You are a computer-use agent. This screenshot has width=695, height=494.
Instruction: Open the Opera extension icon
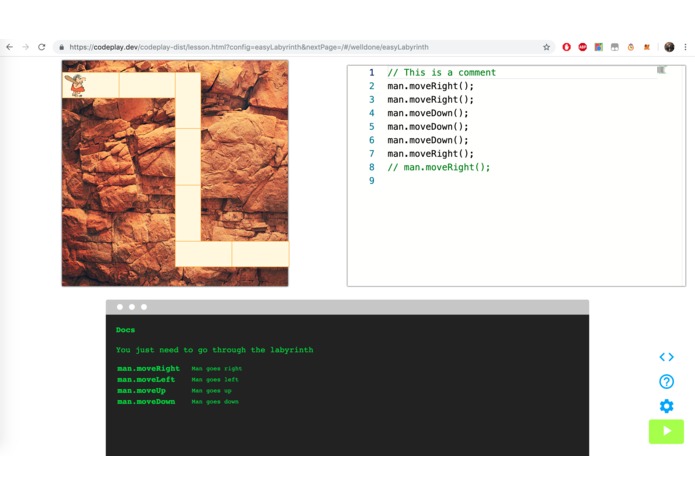[566, 47]
